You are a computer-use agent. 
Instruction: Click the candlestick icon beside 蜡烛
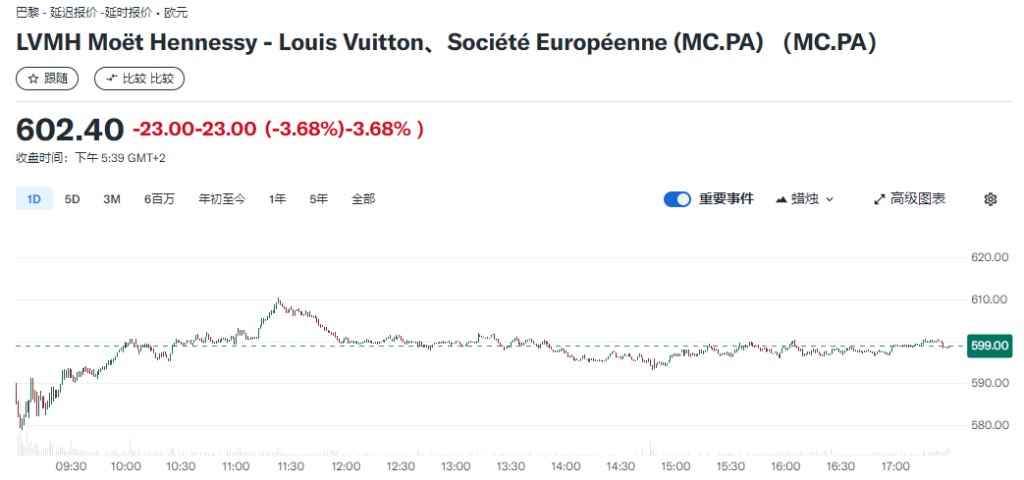782,199
